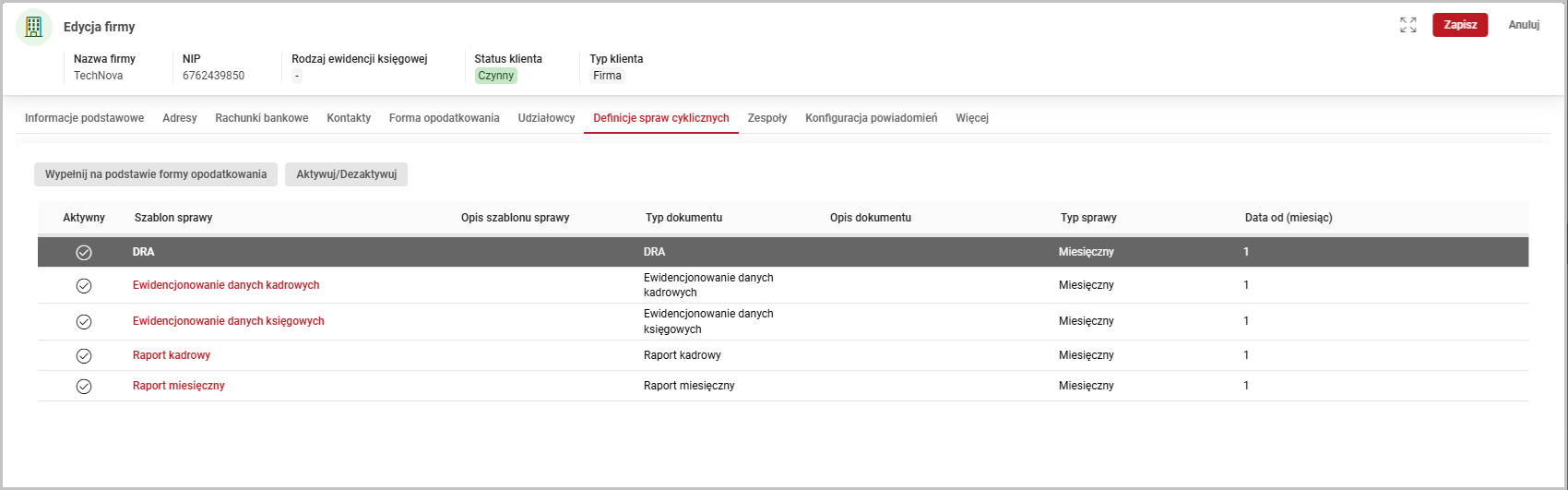Open the Konfiguracja powiadomień tab
Screen dimensions: 1568x490
(871, 118)
